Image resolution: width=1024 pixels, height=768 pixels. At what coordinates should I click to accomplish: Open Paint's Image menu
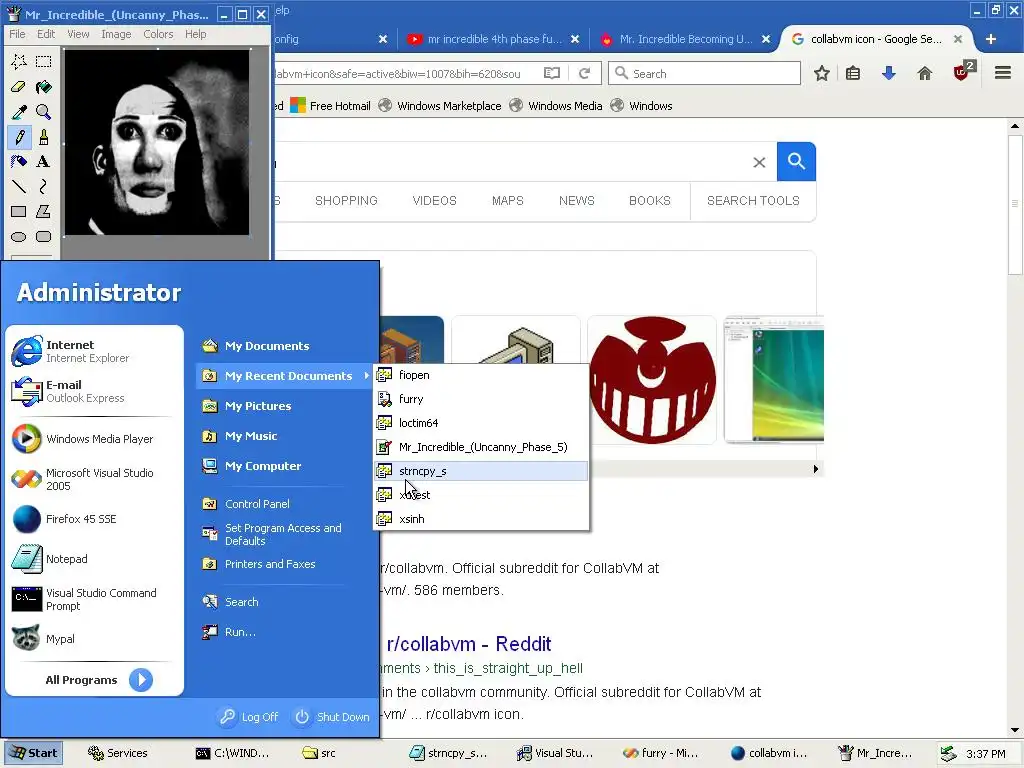tap(116, 34)
